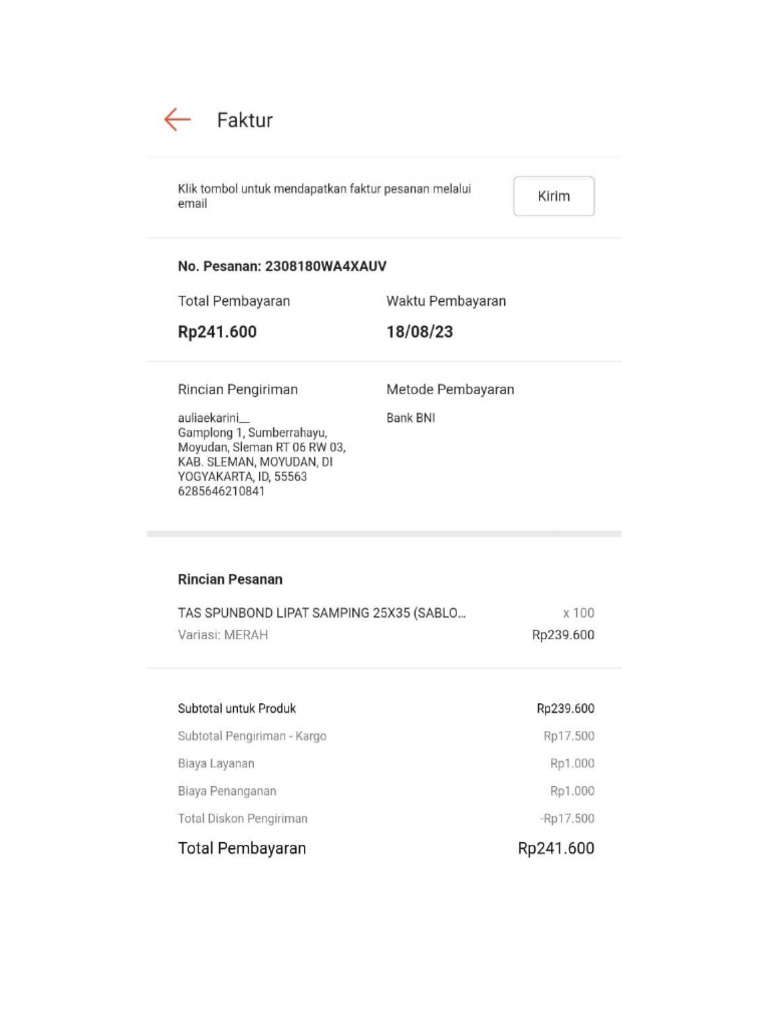The image size is (768, 1024).
Task: Click the Faktur page title
Action: (x=244, y=120)
